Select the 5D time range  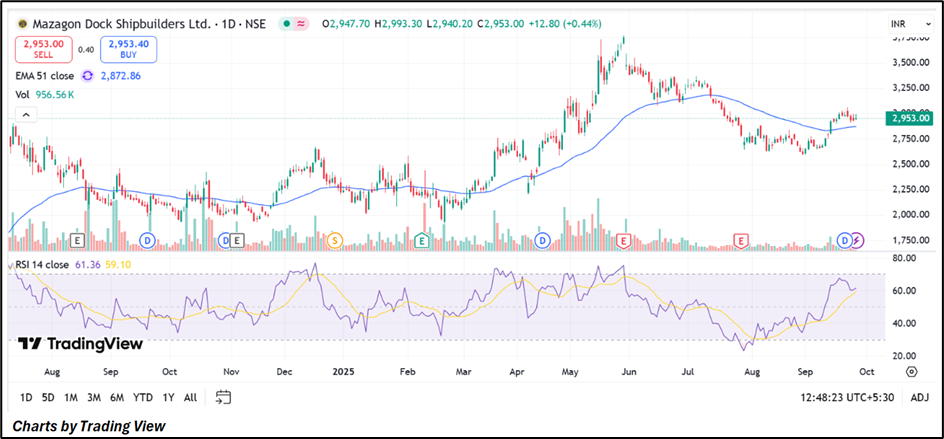pos(48,397)
